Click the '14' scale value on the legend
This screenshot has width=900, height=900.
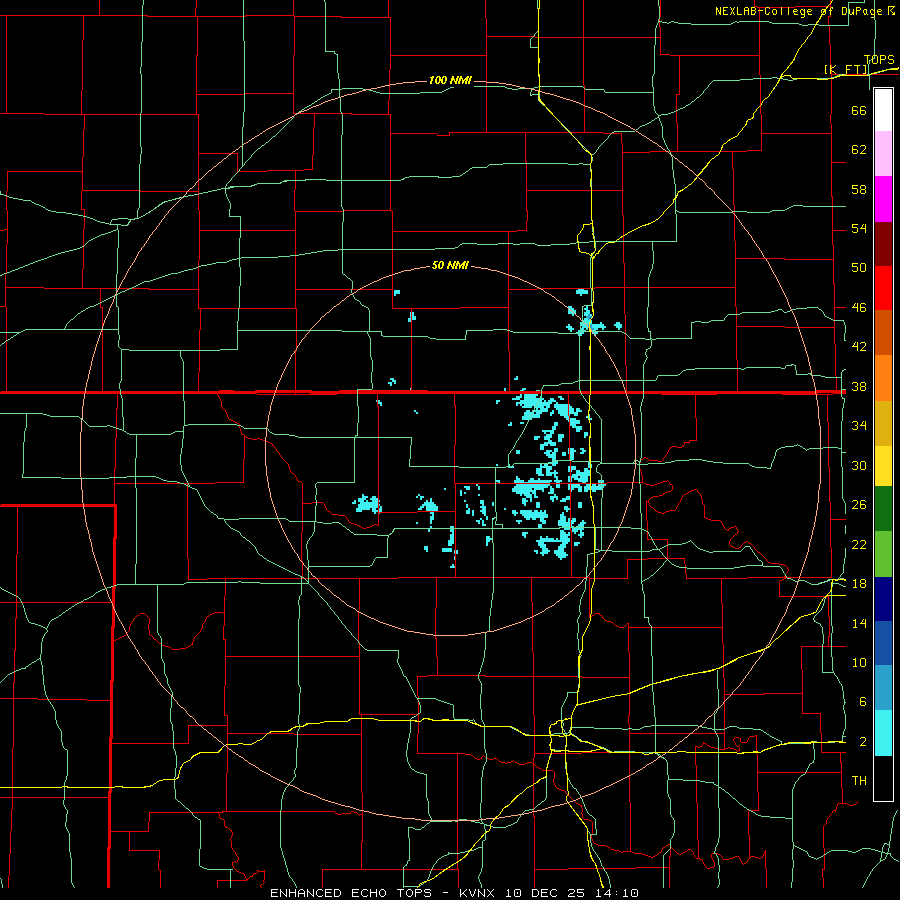[859, 624]
